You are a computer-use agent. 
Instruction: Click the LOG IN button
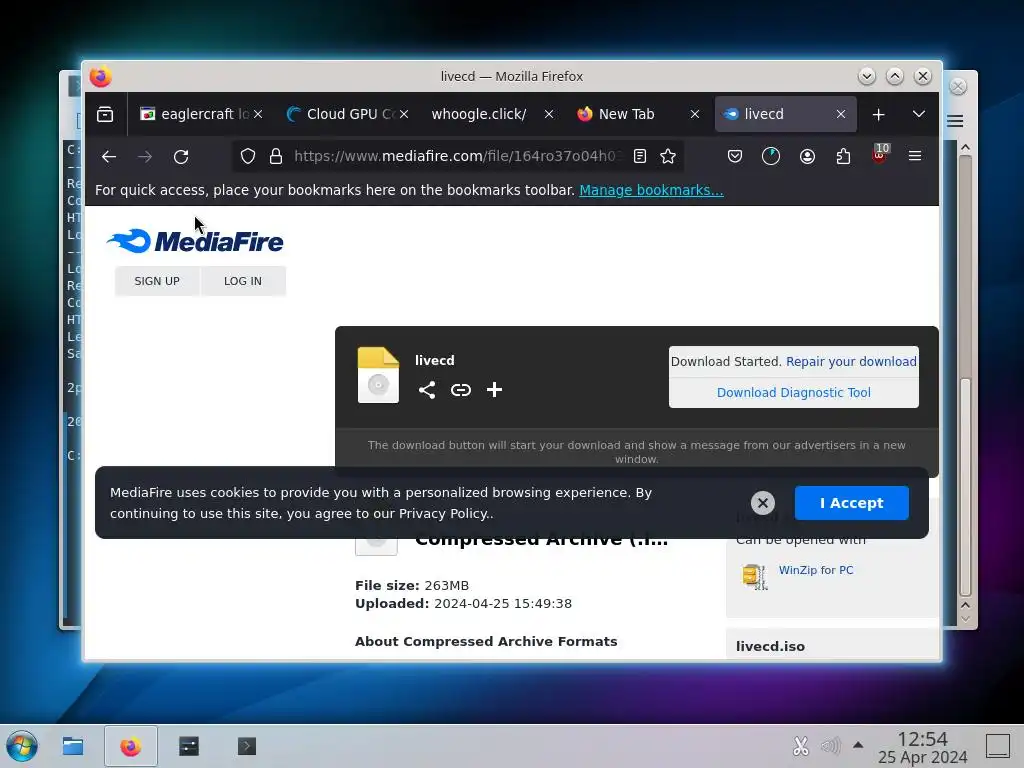[243, 281]
